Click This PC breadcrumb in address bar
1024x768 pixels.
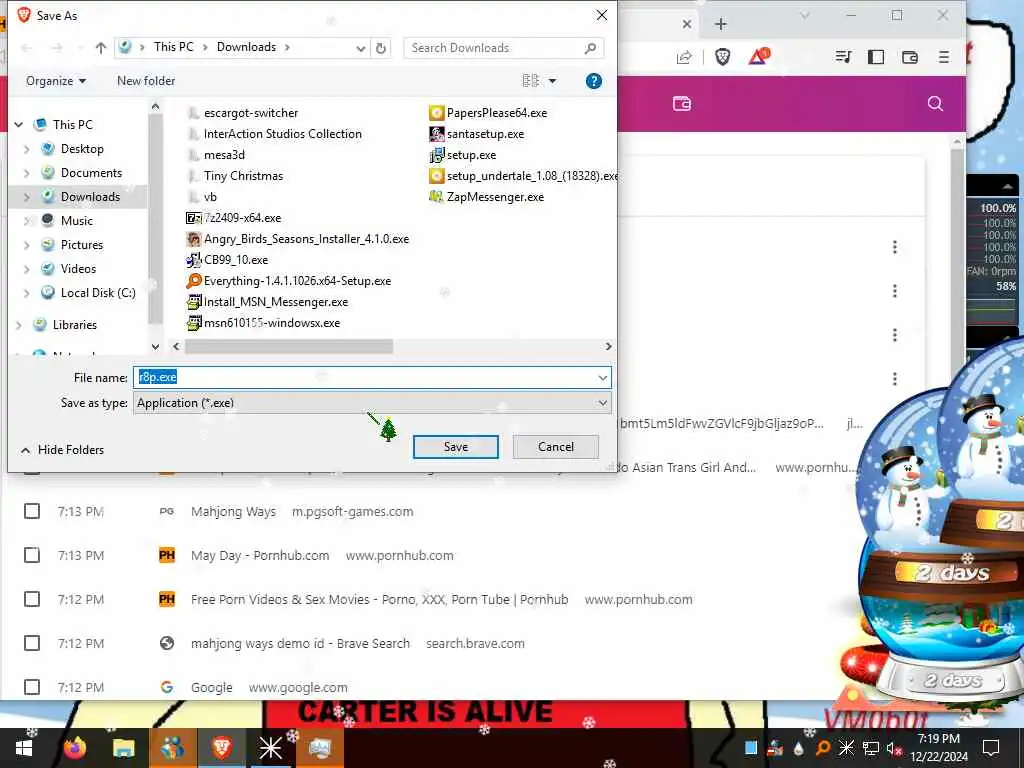point(174,47)
